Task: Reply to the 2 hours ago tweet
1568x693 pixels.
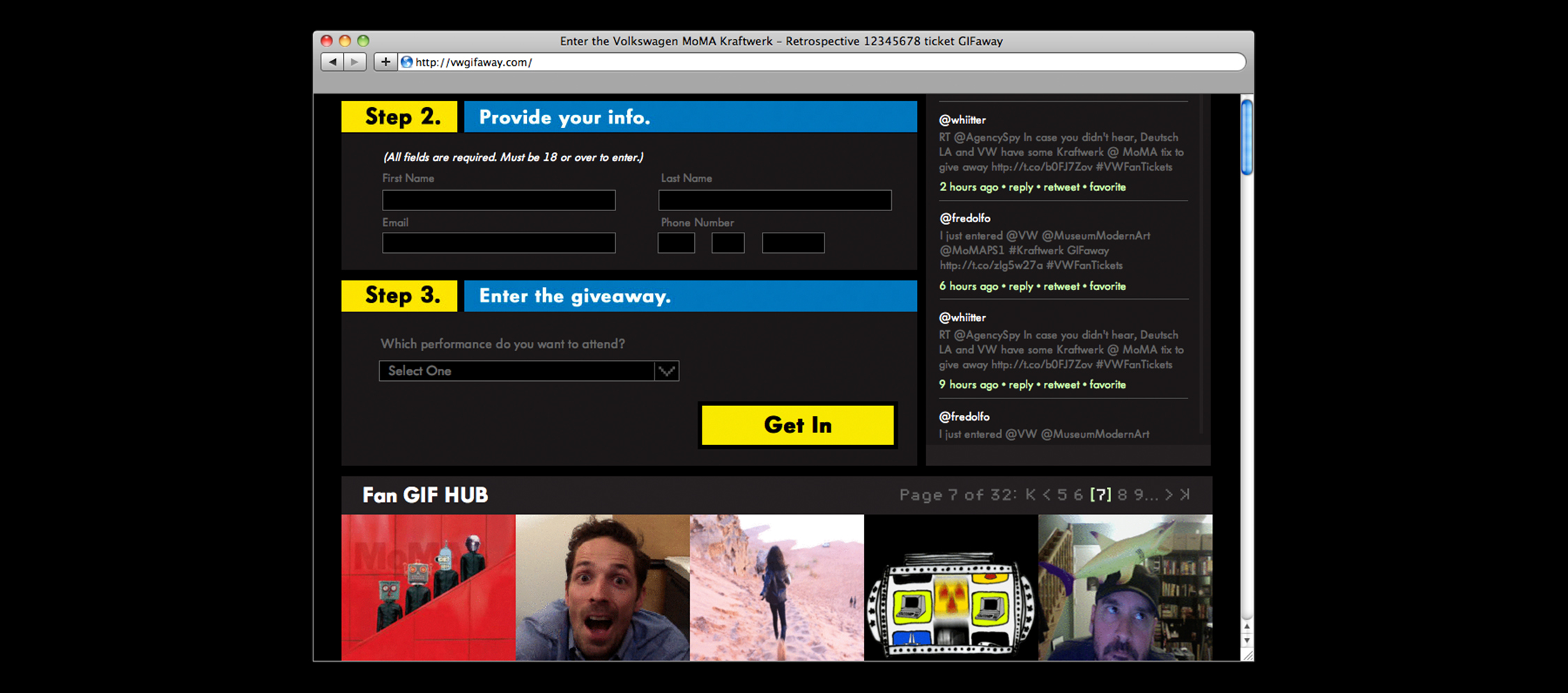Action: click(x=1021, y=187)
